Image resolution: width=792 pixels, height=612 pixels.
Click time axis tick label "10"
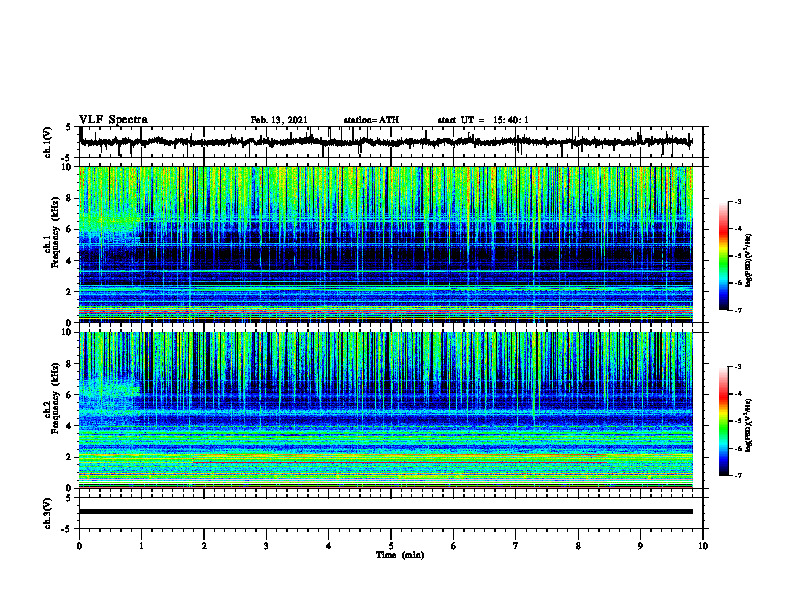pyautogui.click(x=703, y=546)
